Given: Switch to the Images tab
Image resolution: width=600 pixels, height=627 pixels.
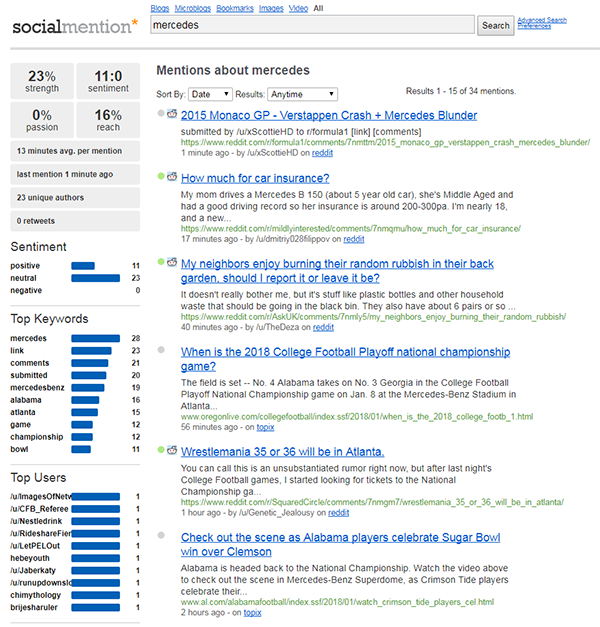Looking at the screenshot, I should [x=271, y=8].
